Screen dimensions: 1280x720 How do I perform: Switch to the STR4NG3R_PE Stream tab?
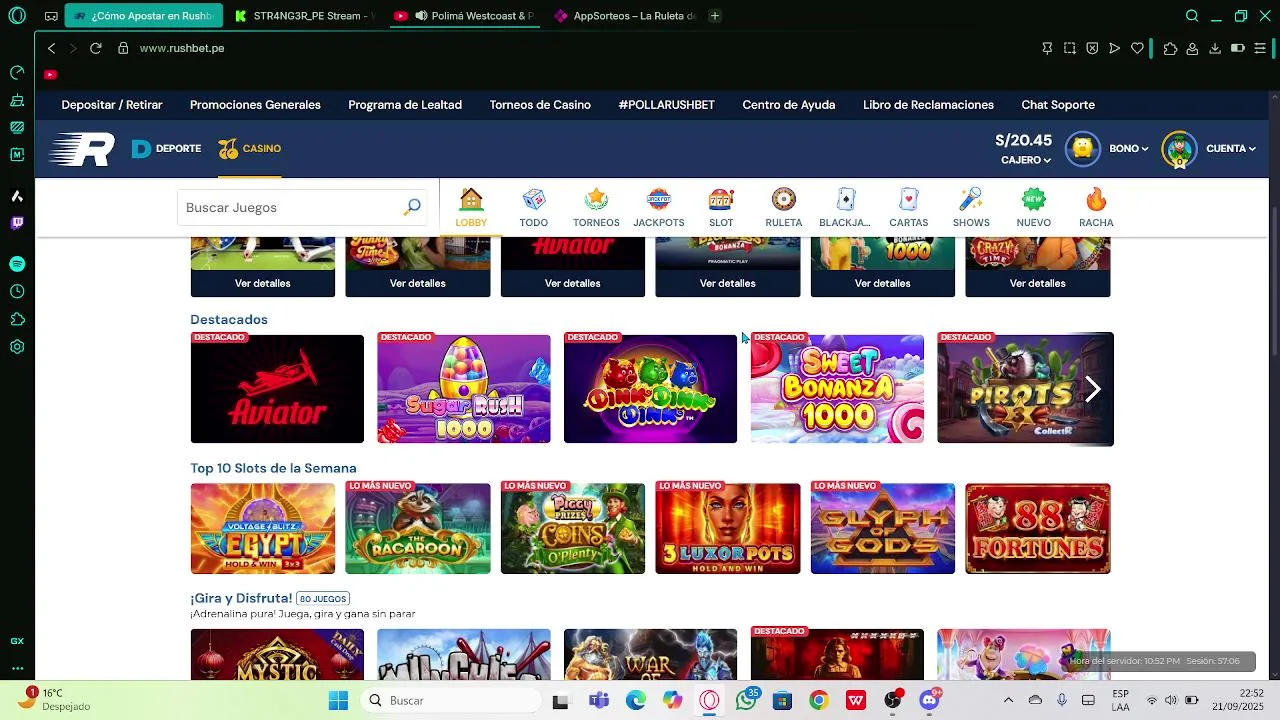pos(305,16)
